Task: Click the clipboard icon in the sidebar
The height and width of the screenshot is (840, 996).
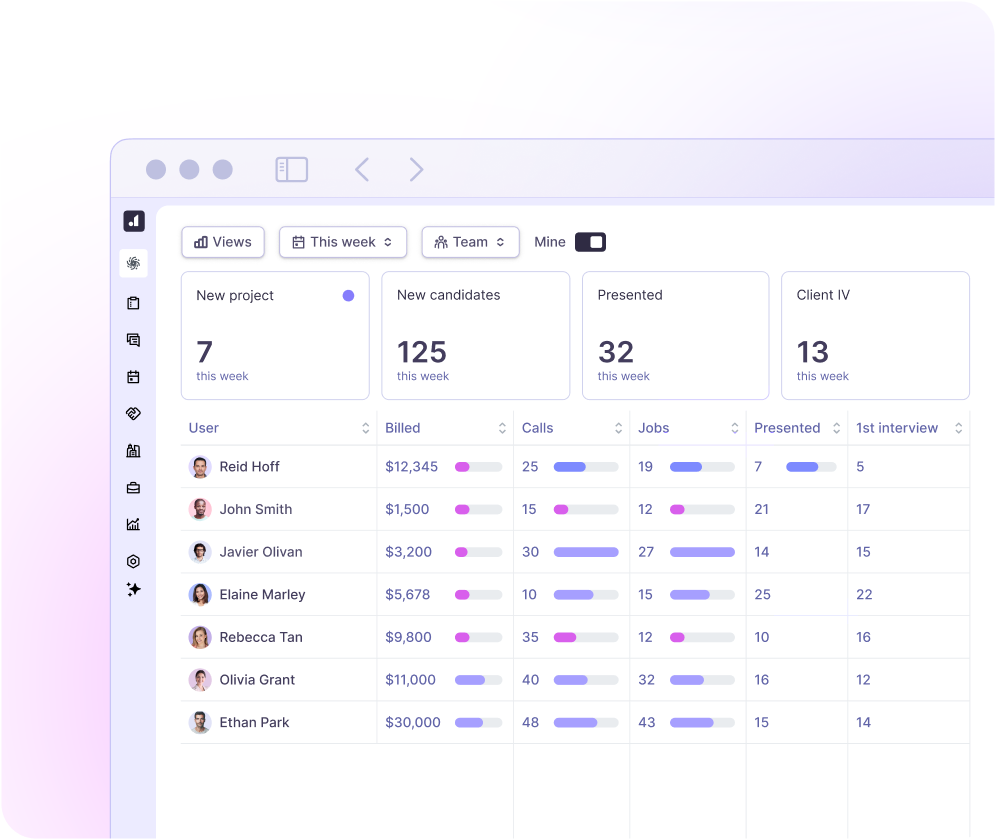Action: 133,303
